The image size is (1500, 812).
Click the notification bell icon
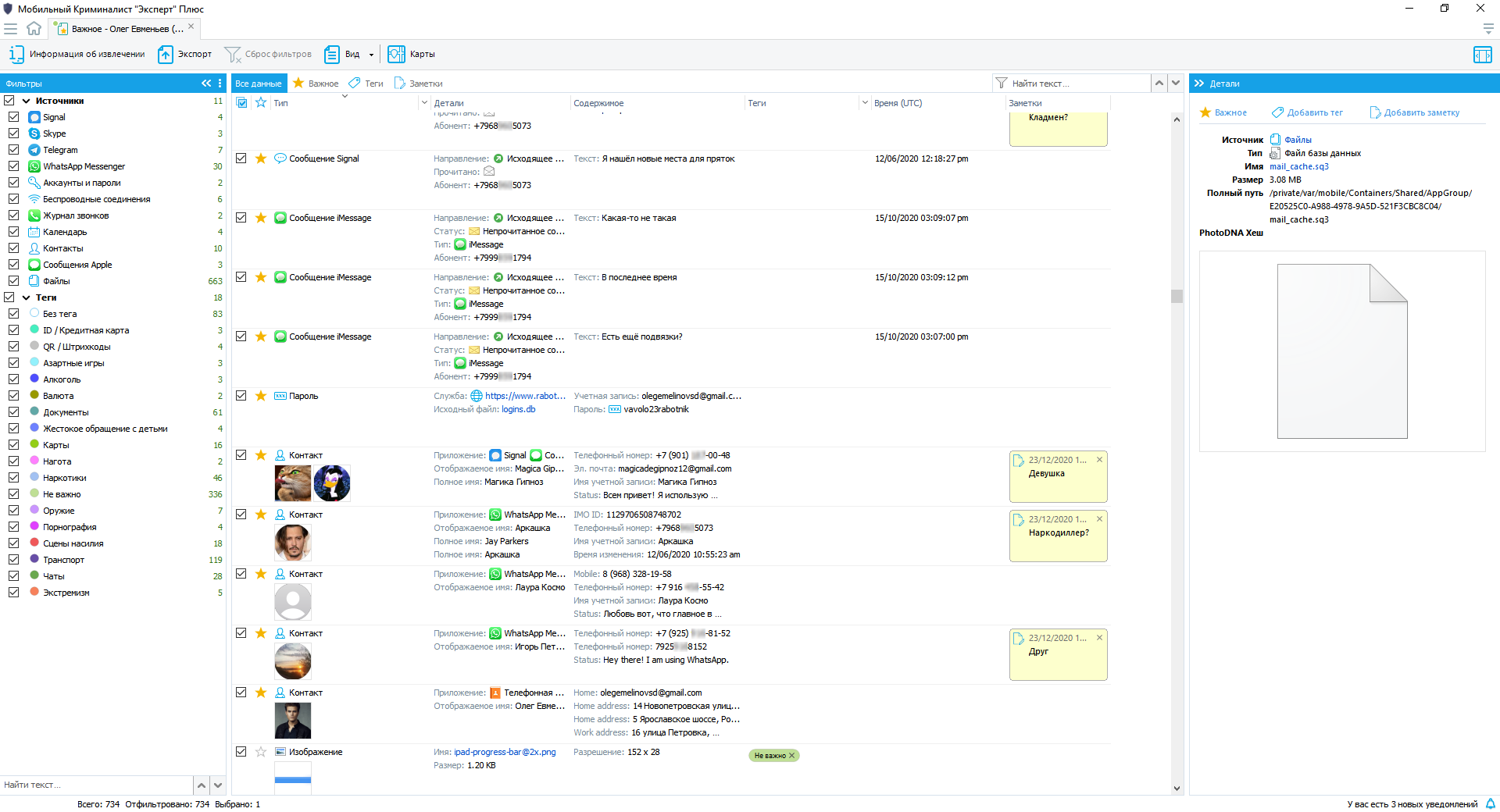click(x=1490, y=804)
